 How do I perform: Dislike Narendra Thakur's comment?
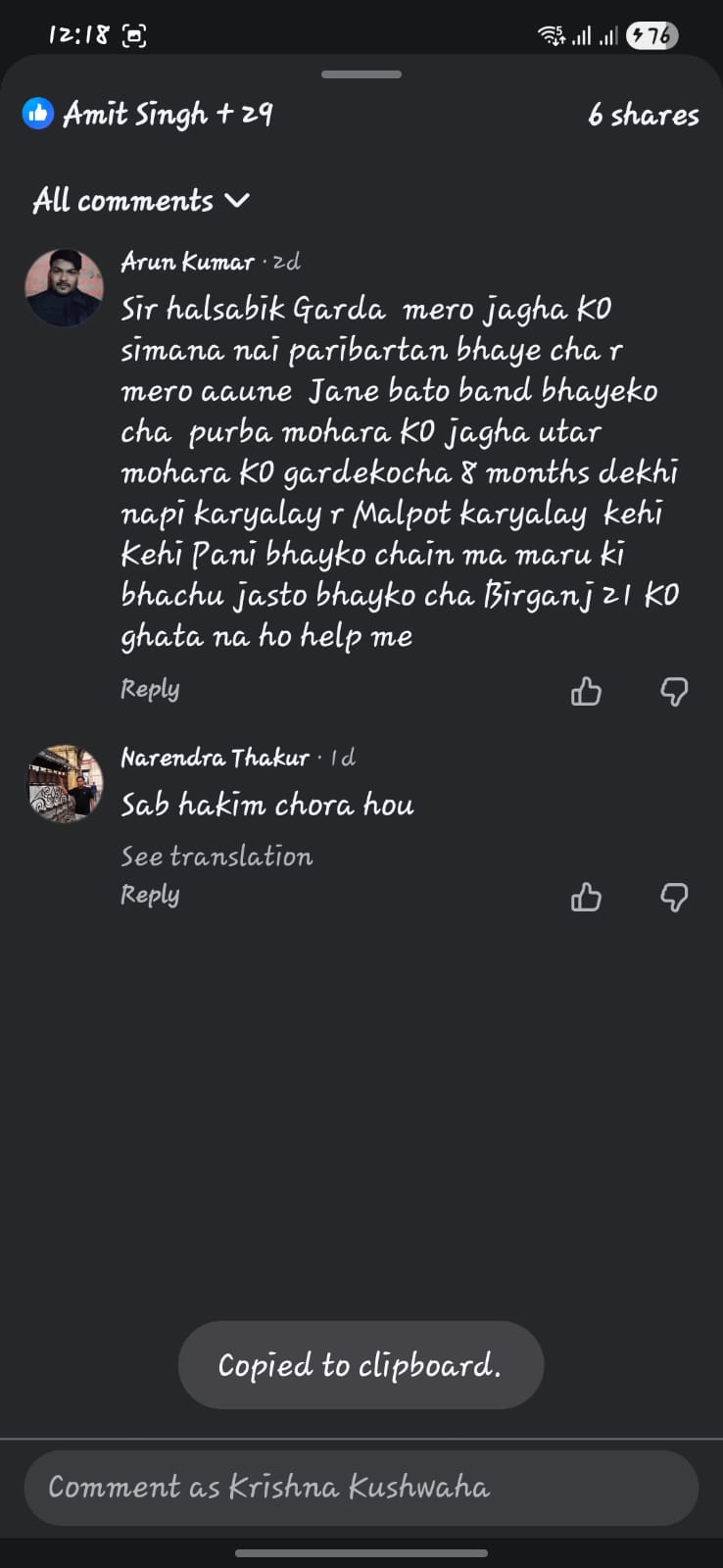[x=674, y=897]
